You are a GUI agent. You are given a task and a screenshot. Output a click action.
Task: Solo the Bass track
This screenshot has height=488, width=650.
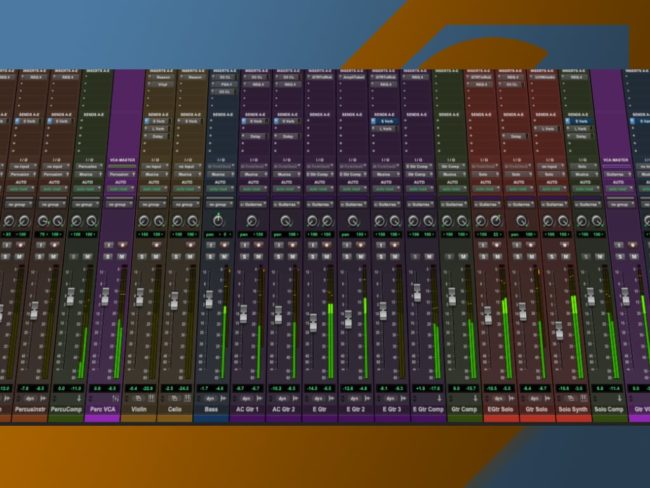point(210,257)
